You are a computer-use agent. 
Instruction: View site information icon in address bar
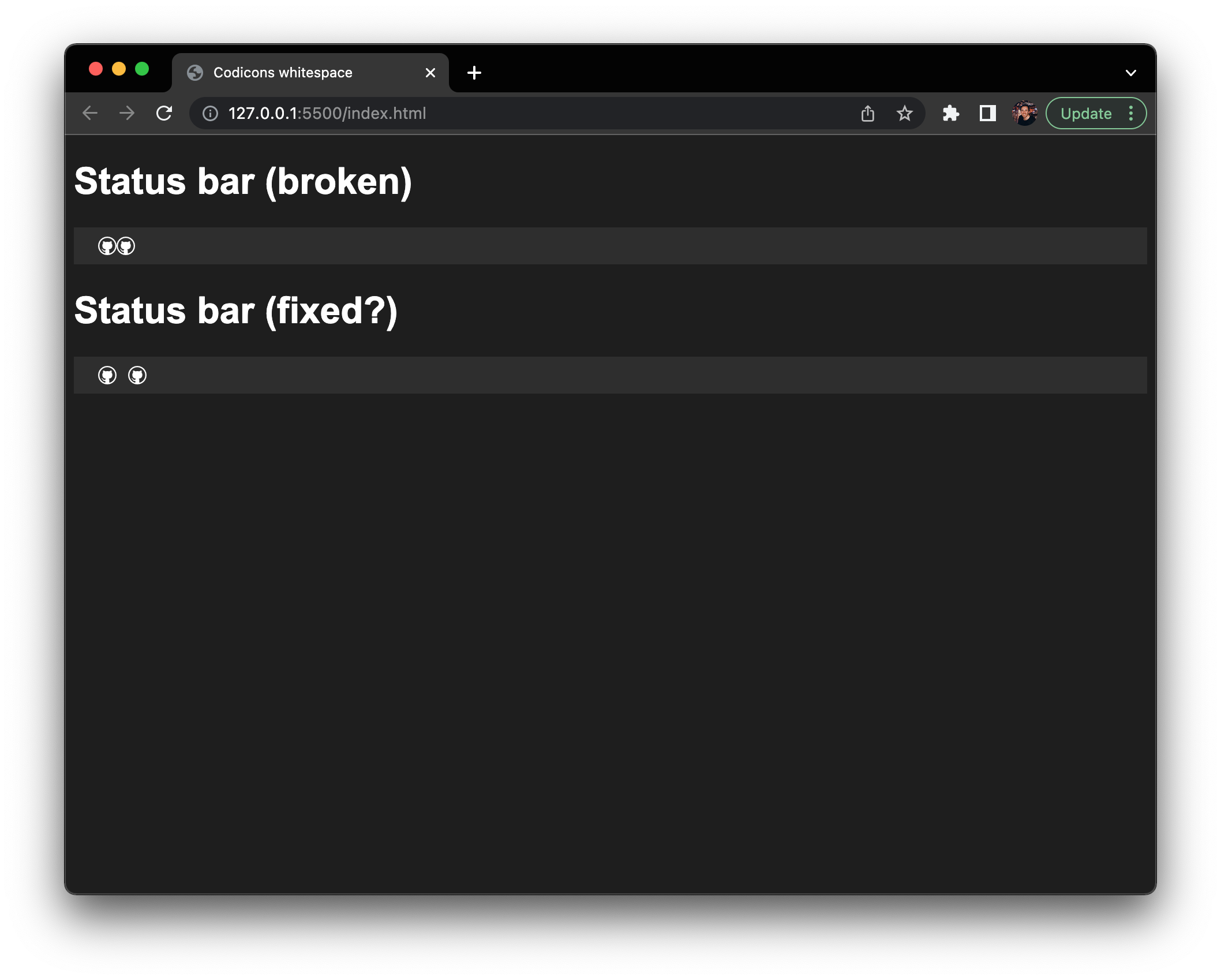(211, 114)
